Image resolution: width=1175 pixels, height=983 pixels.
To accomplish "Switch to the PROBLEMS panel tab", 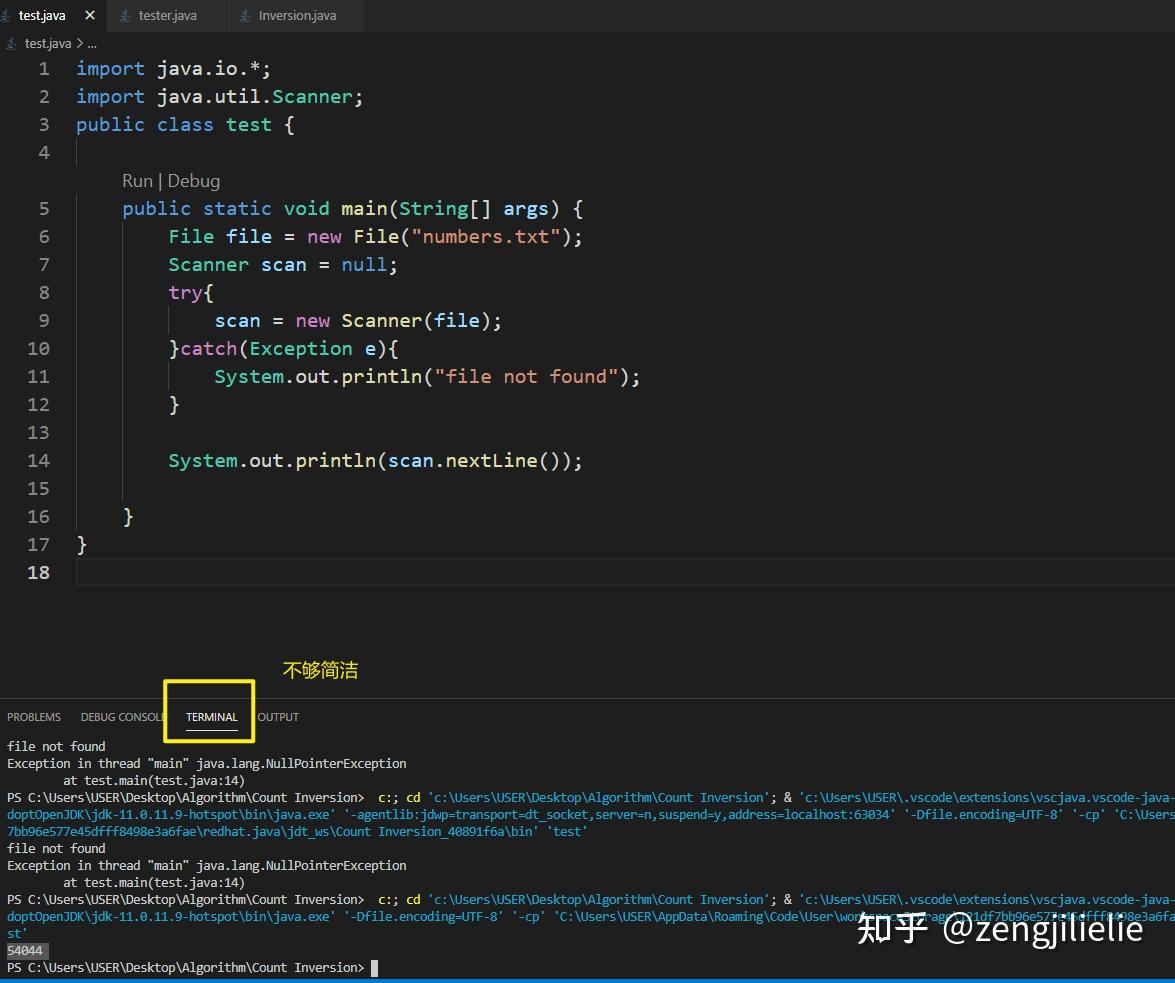I will (x=34, y=717).
